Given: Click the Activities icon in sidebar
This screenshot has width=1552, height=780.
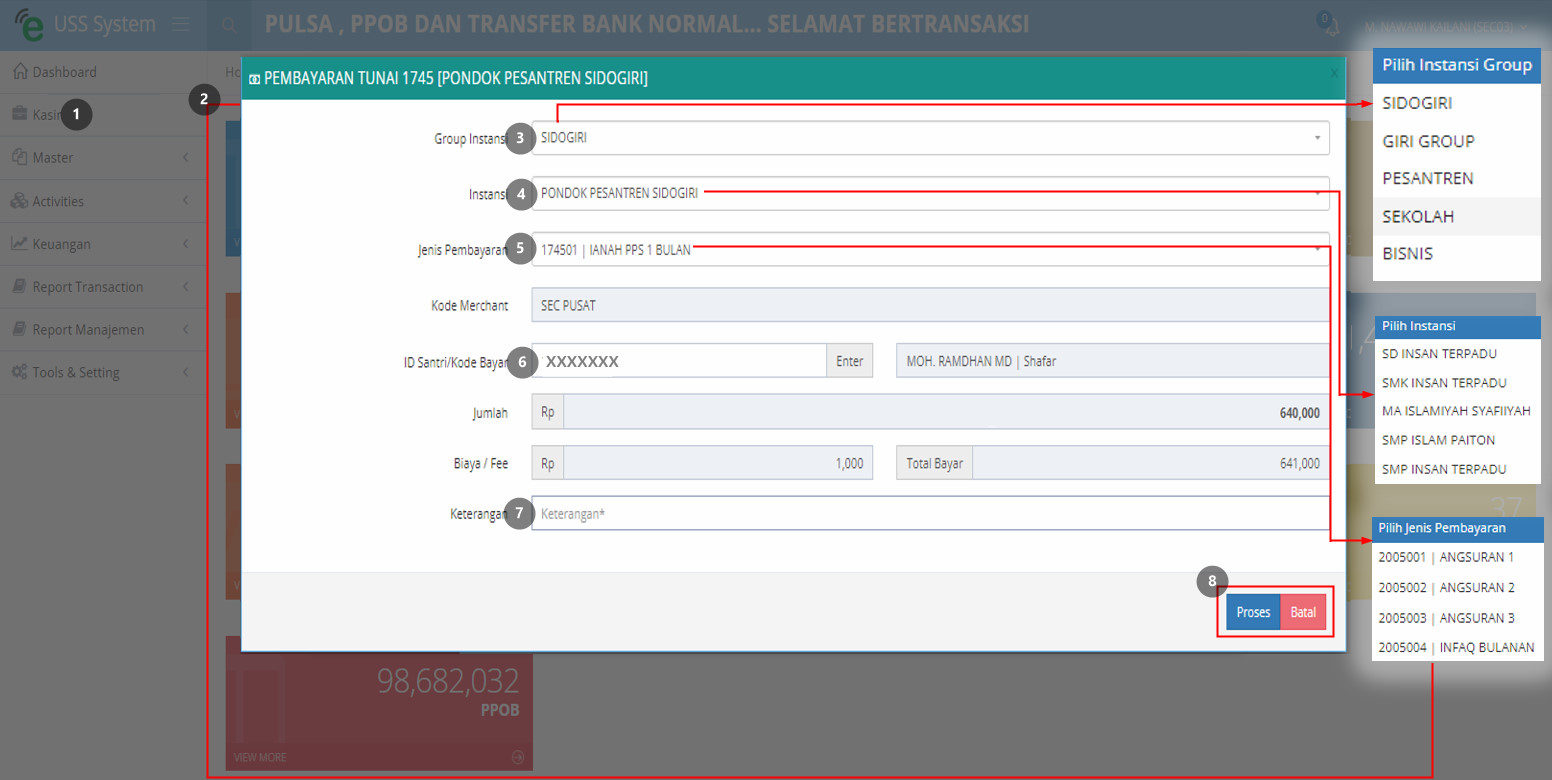Looking at the screenshot, I should tap(20, 201).
